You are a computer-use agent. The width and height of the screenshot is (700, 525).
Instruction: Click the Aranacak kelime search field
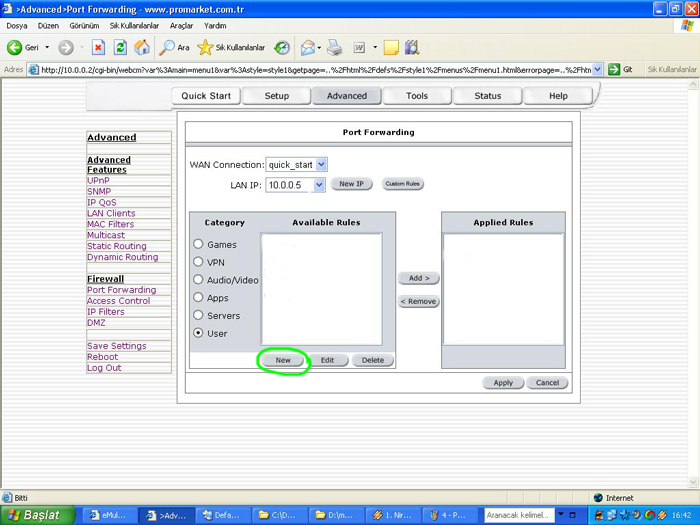[x=520, y=515]
